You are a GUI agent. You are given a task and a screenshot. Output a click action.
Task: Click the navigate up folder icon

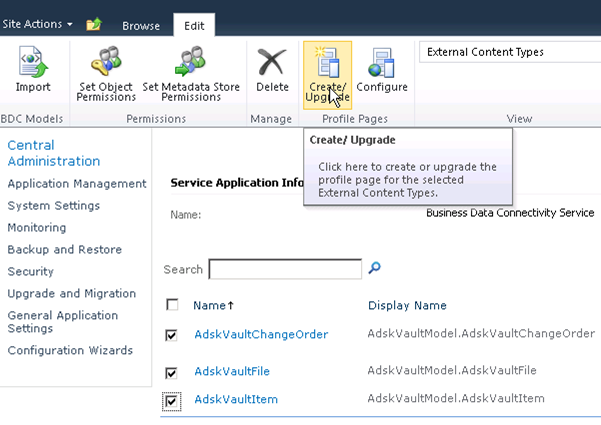94,24
